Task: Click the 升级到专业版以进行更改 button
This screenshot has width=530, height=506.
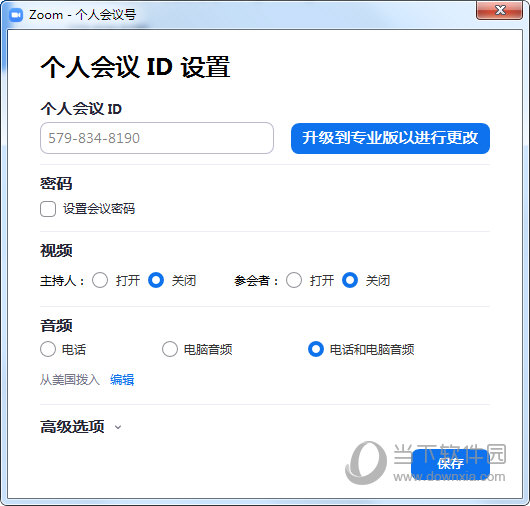Action: [390, 138]
